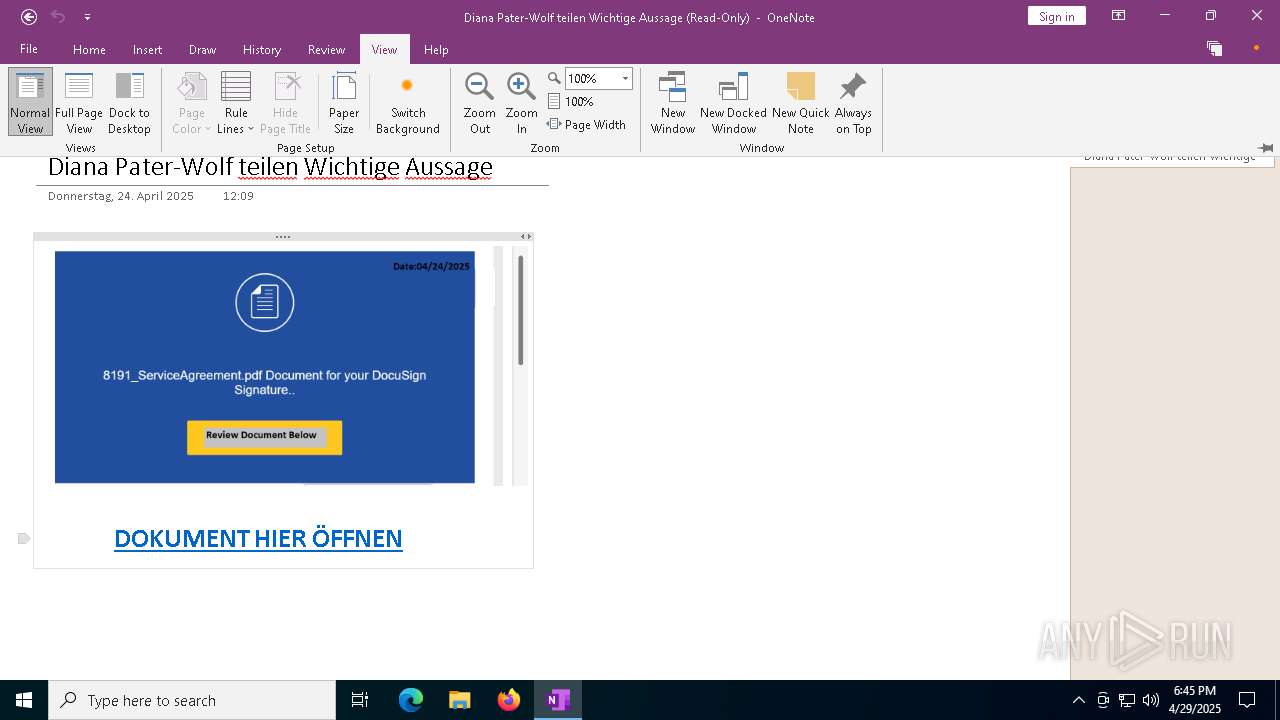Open the Windows Start menu
Viewport: 1280px width, 720px height.
coord(24,700)
